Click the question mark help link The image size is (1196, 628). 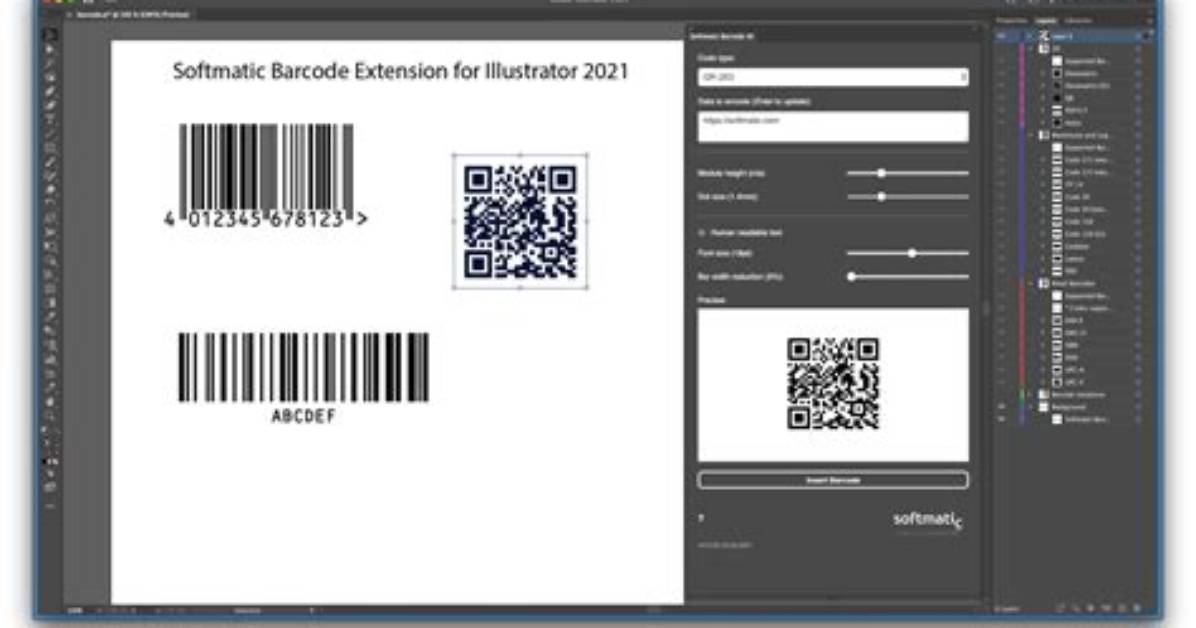701,518
